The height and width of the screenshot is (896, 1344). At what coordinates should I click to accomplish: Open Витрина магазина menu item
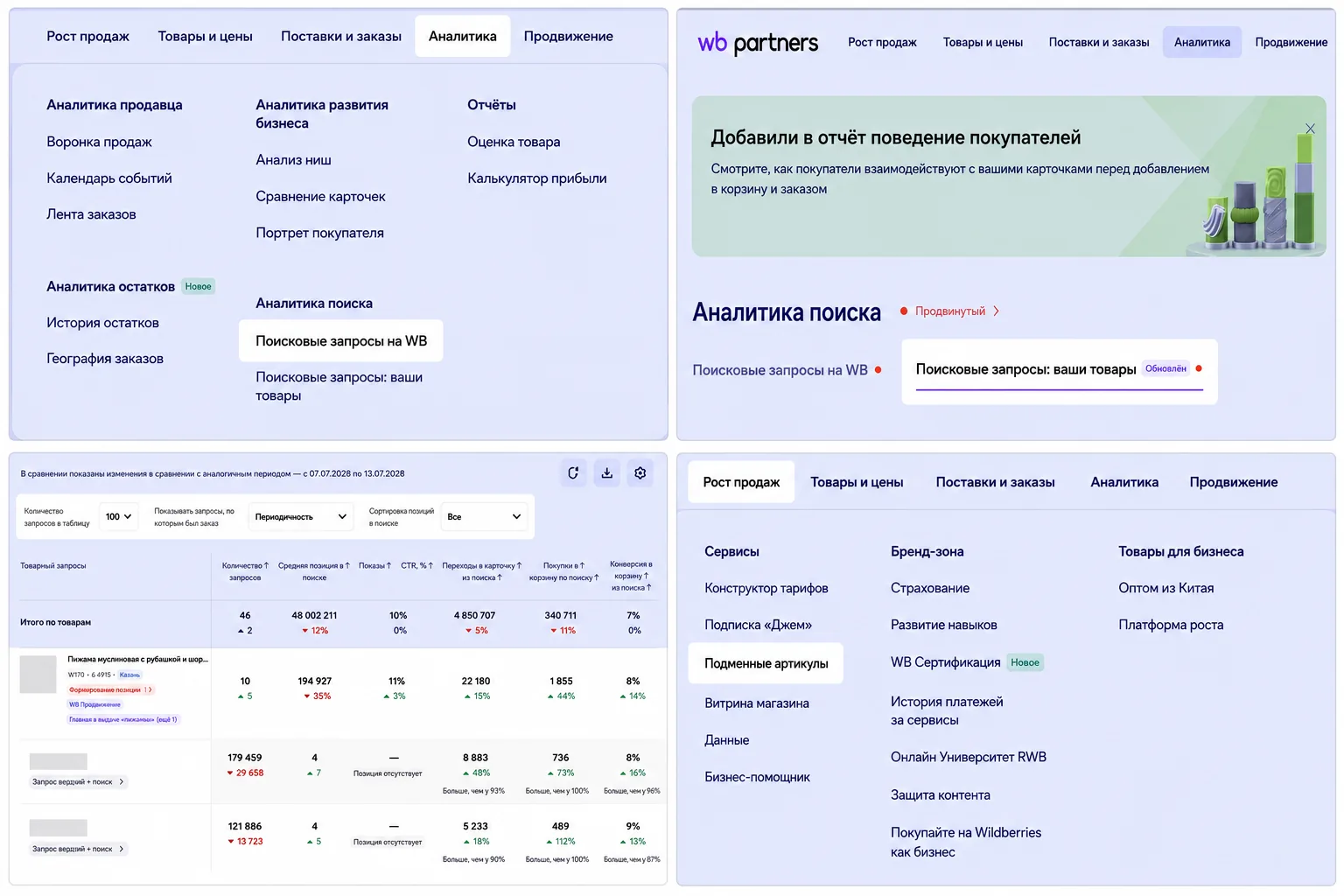pos(756,703)
